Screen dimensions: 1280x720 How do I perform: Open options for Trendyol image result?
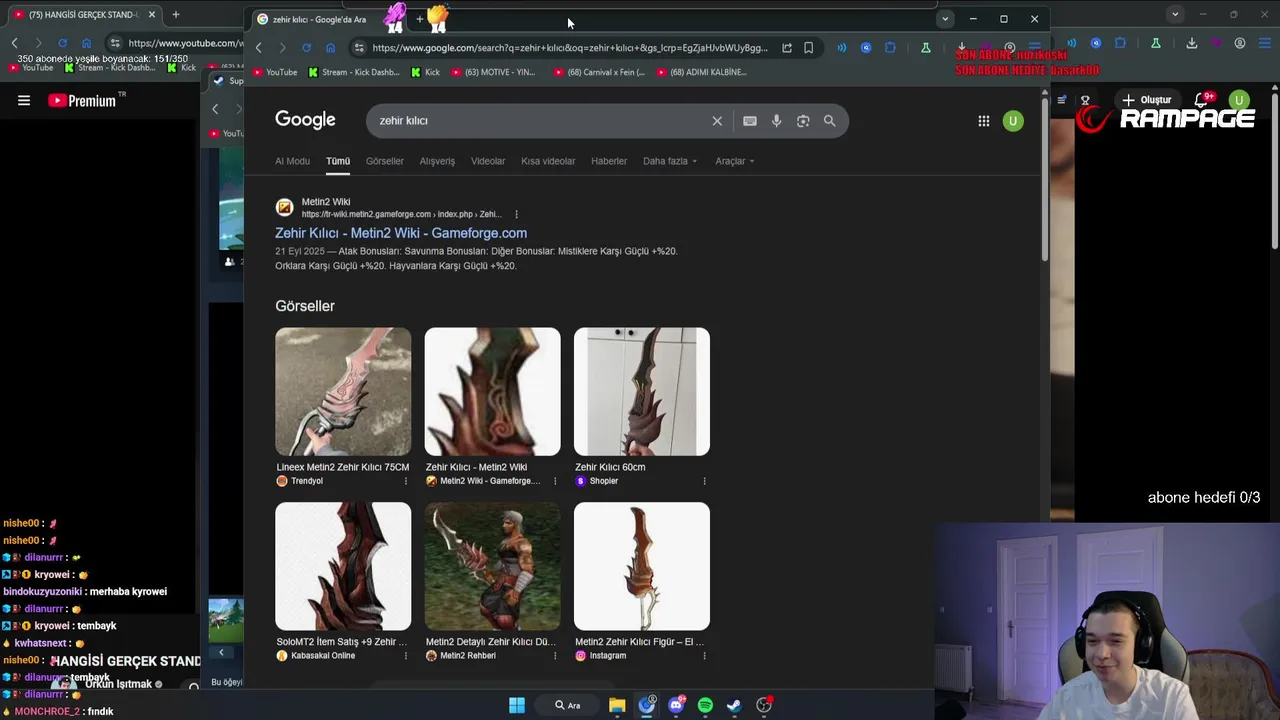pos(405,481)
